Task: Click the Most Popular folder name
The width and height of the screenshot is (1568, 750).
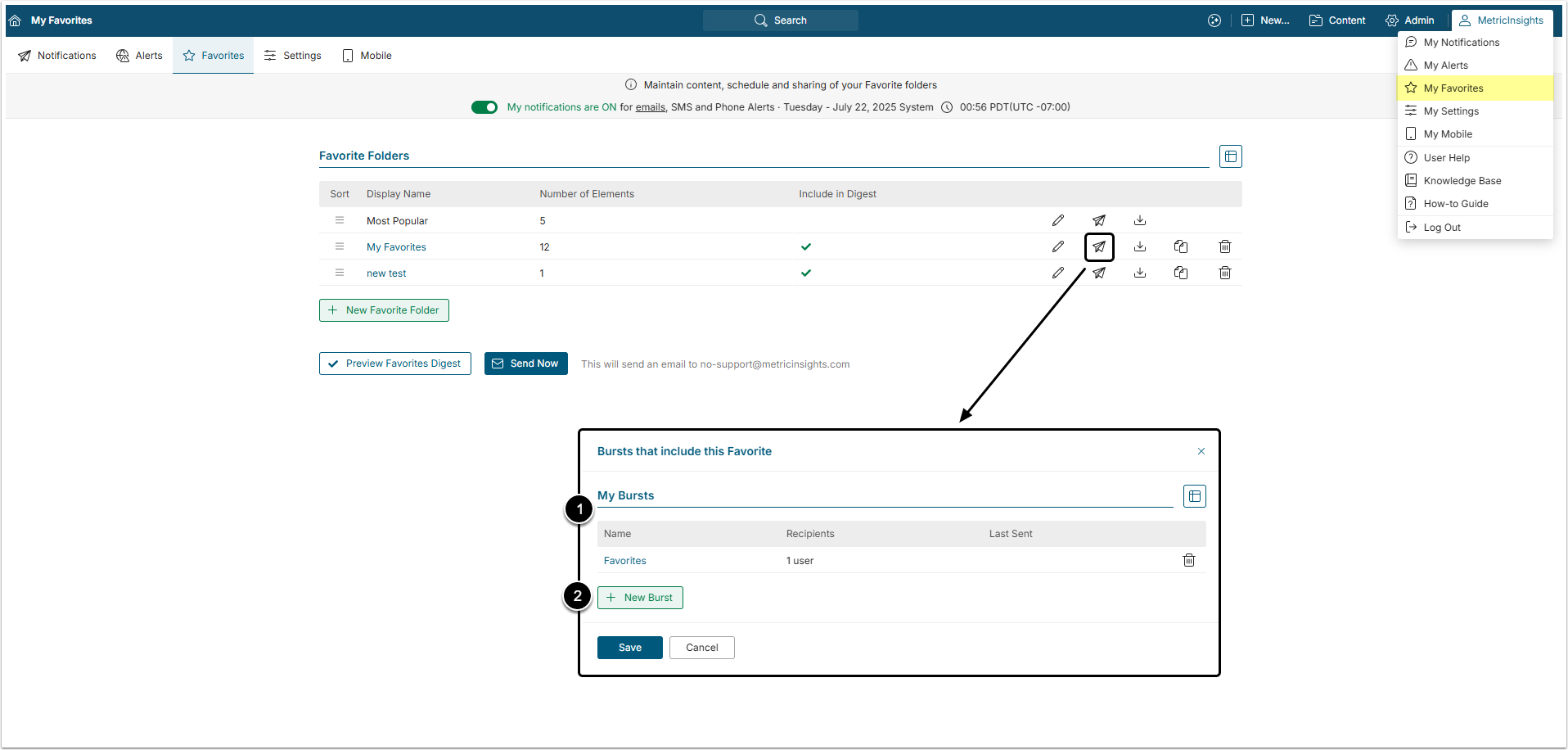Action: 397,221
